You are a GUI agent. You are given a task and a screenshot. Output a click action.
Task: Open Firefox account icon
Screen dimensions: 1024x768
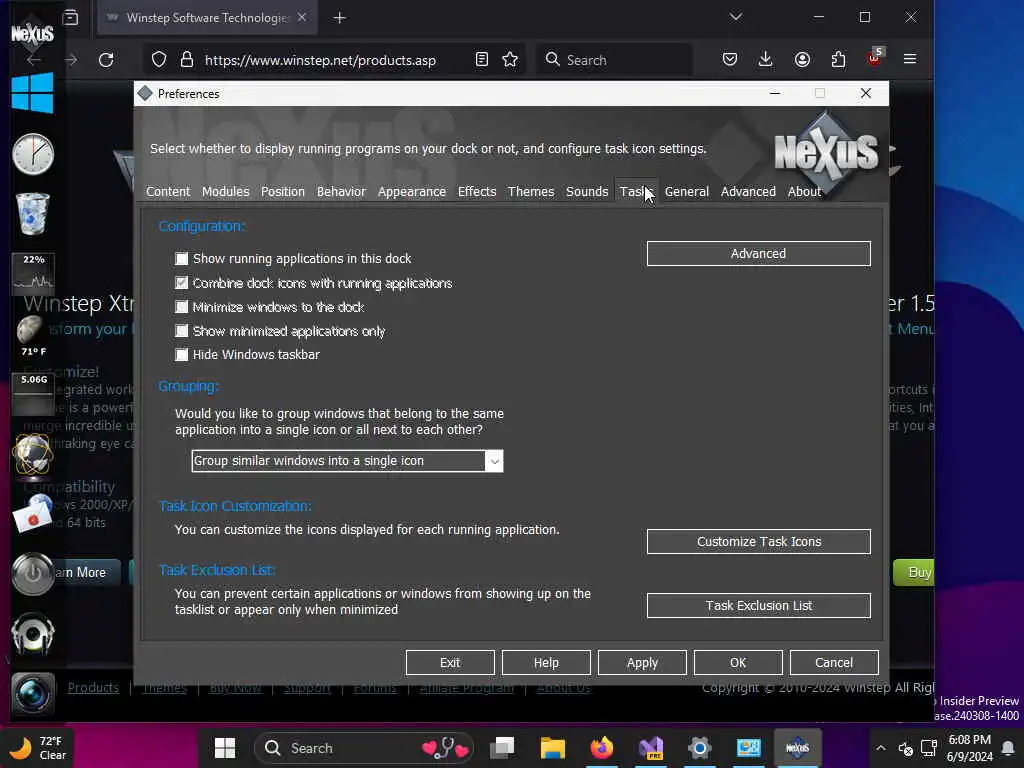coord(802,59)
